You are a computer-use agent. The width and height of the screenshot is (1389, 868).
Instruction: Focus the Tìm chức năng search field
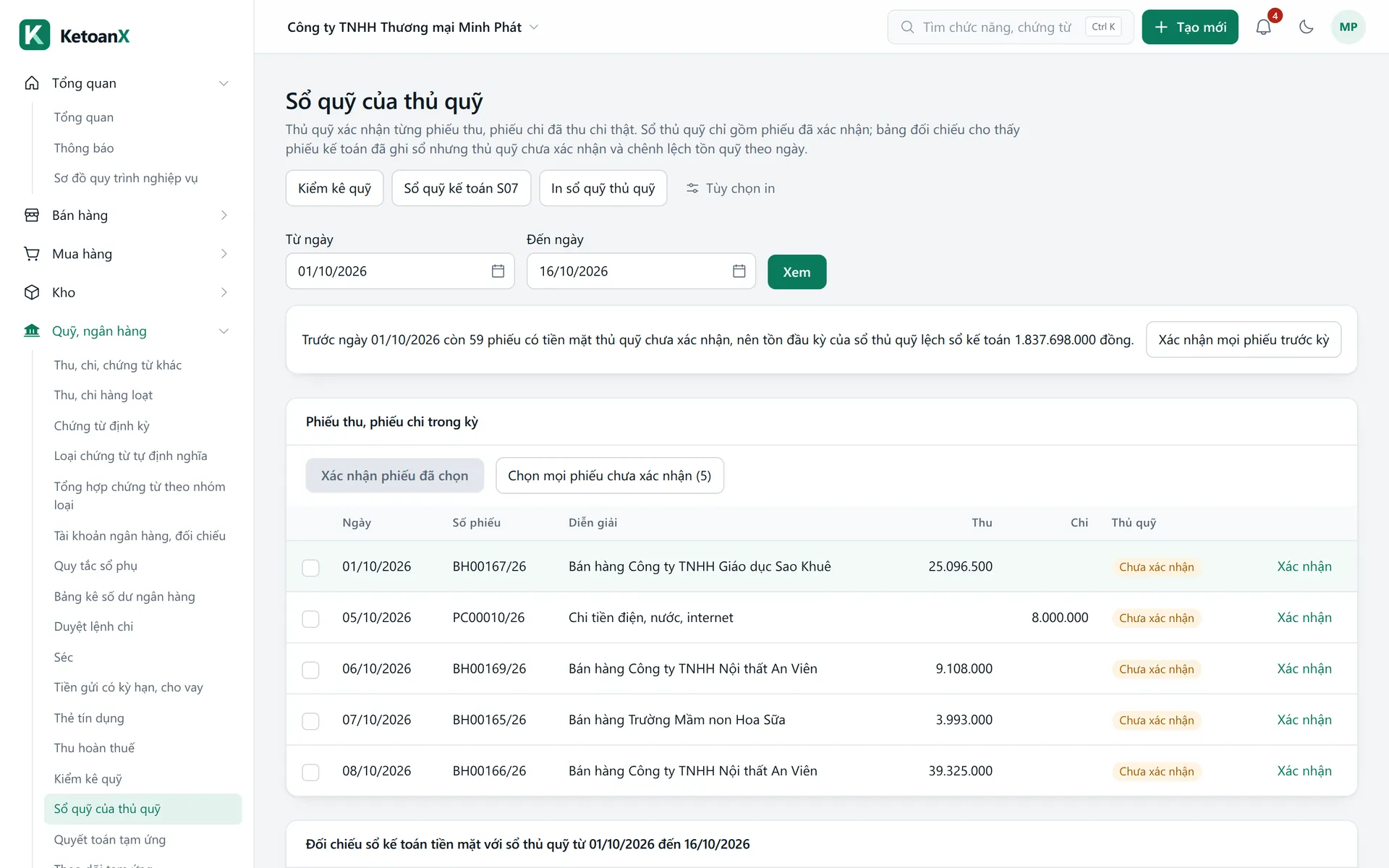click(1010, 27)
